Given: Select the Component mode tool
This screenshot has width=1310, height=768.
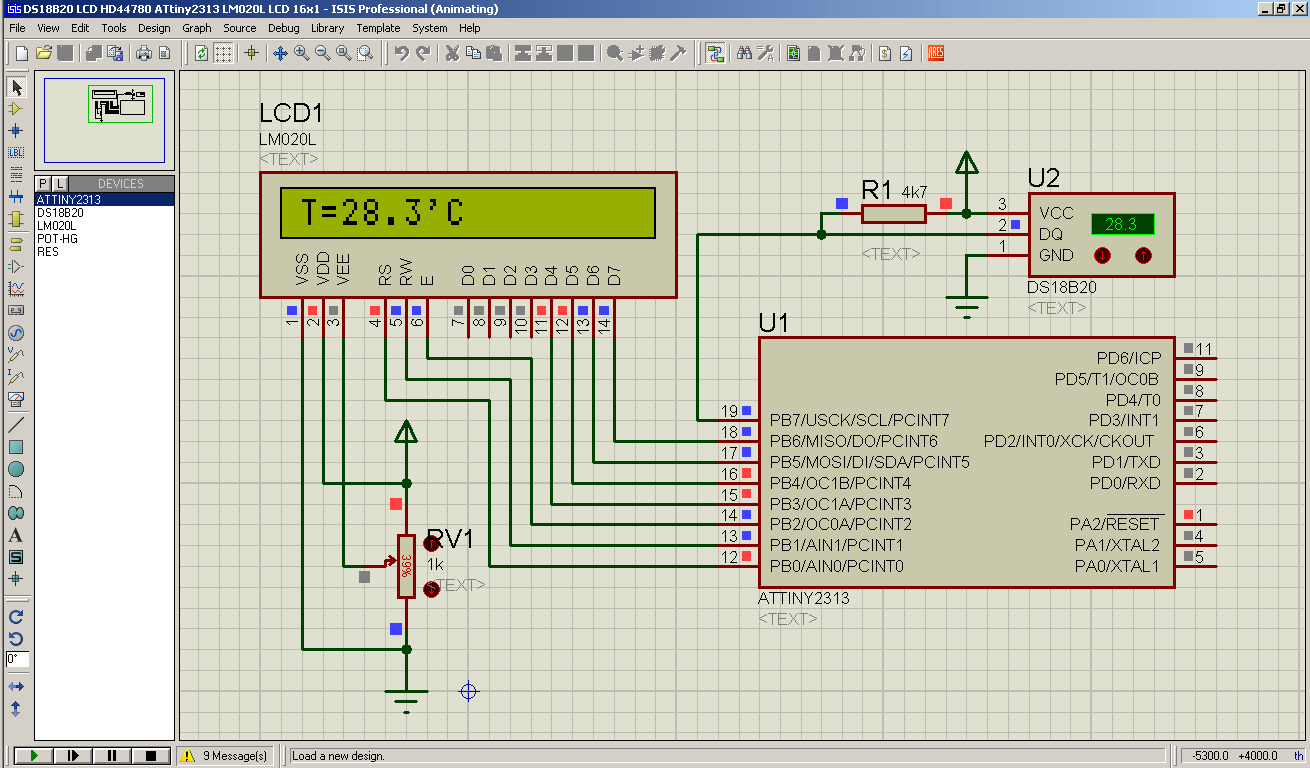Looking at the screenshot, I should [15, 109].
